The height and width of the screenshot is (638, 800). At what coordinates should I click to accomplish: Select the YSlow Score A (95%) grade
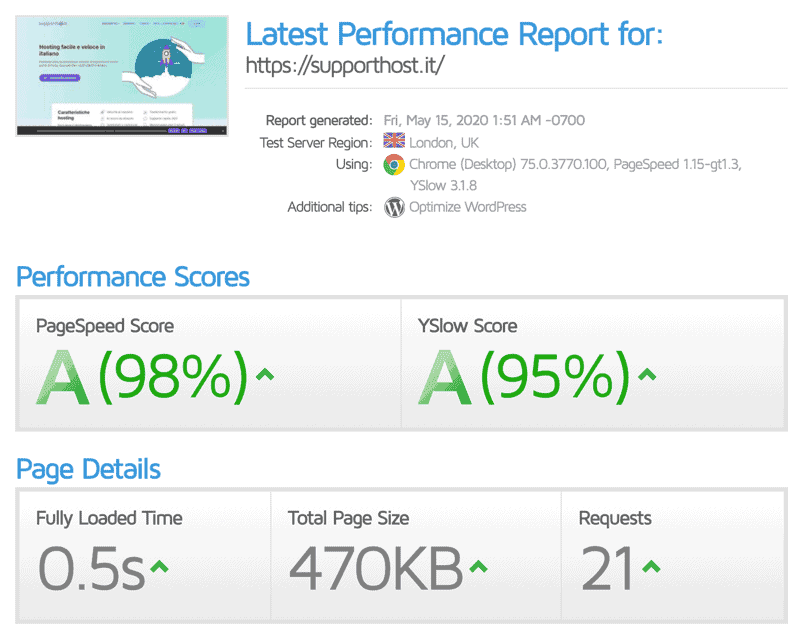click(x=524, y=377)
